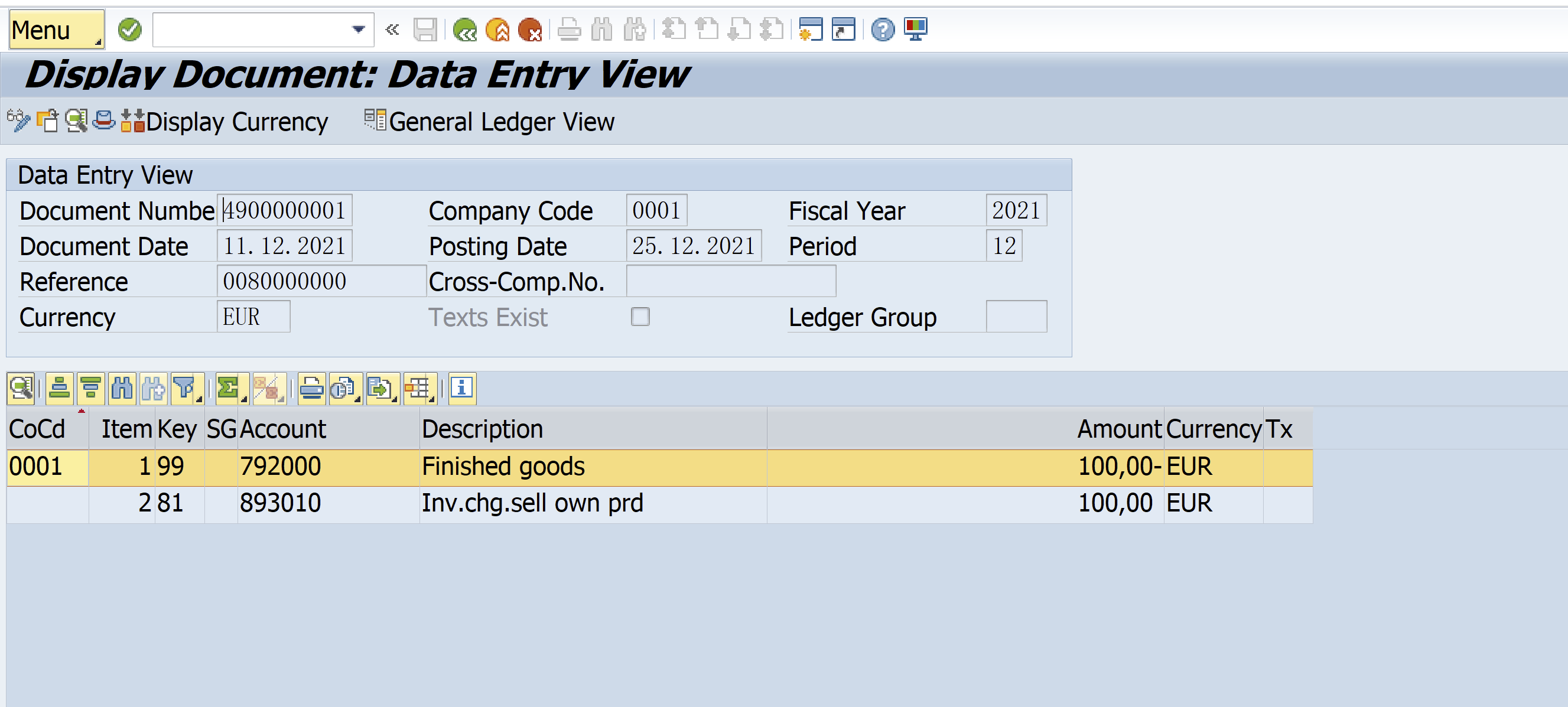Select the Description column header
Viewport: 1568px width, 707px height.
coord(594,429)
